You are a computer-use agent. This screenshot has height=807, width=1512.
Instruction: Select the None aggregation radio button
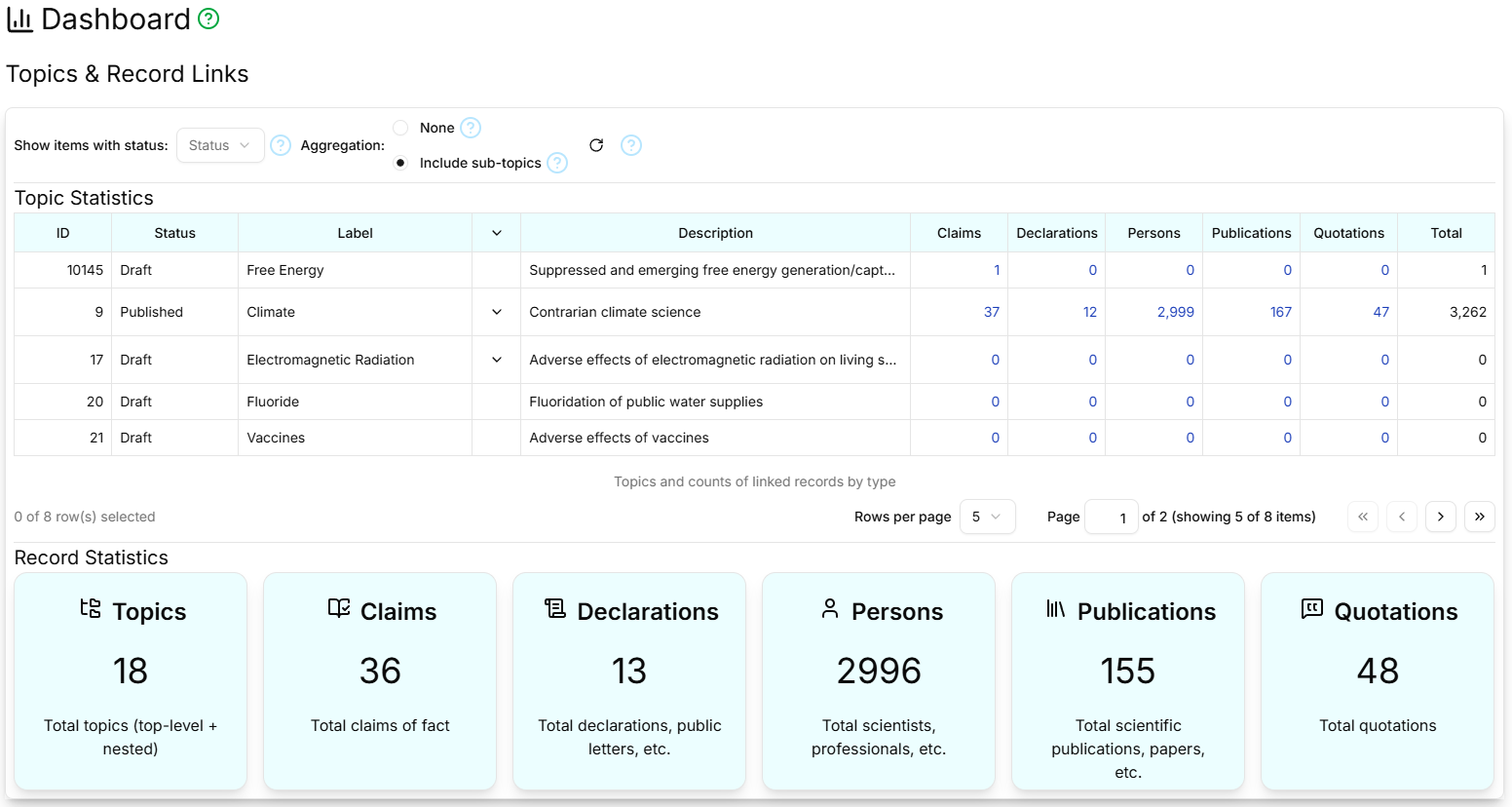pos(400,128)
